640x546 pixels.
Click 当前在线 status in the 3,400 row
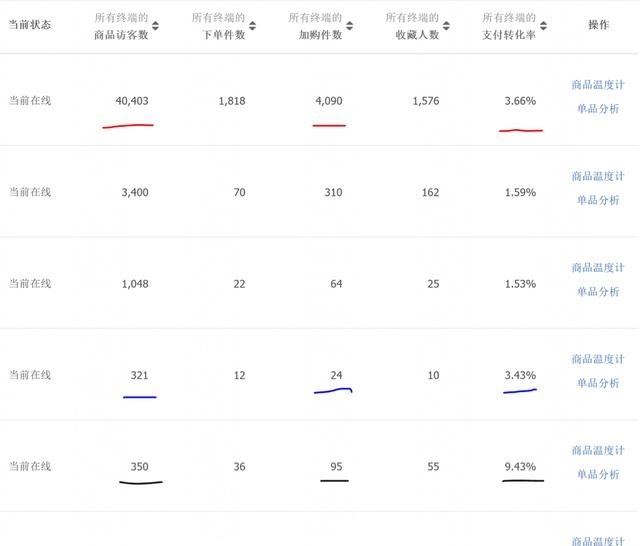(30, 192)
